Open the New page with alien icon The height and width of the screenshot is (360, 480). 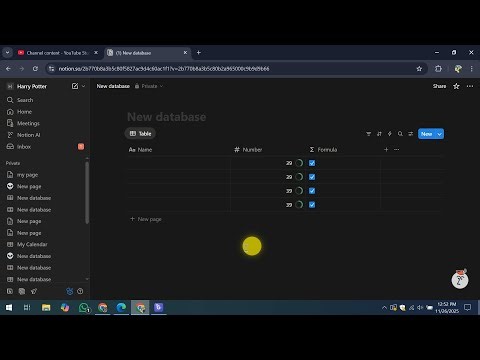pyautogui.click(x=29, y=186)
